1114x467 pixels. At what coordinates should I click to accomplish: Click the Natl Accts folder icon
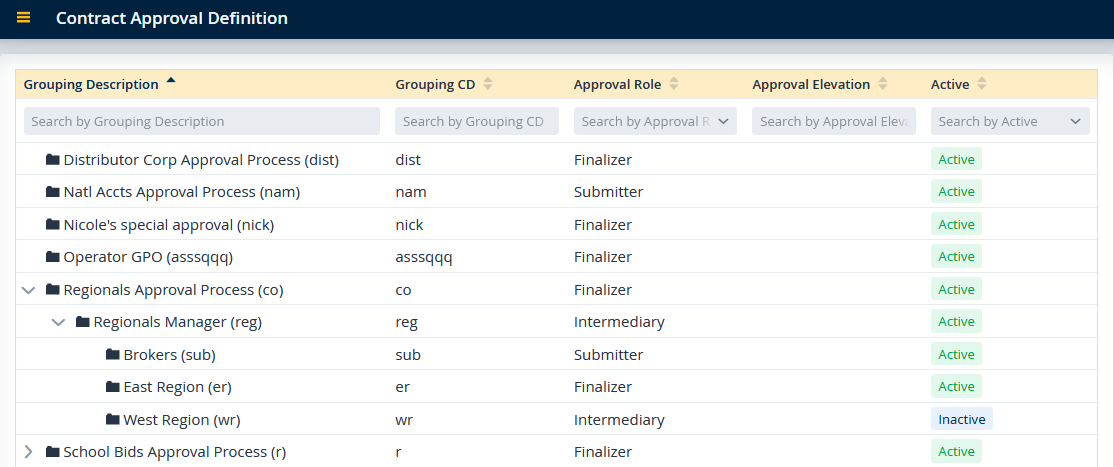(x=53, y=192)
